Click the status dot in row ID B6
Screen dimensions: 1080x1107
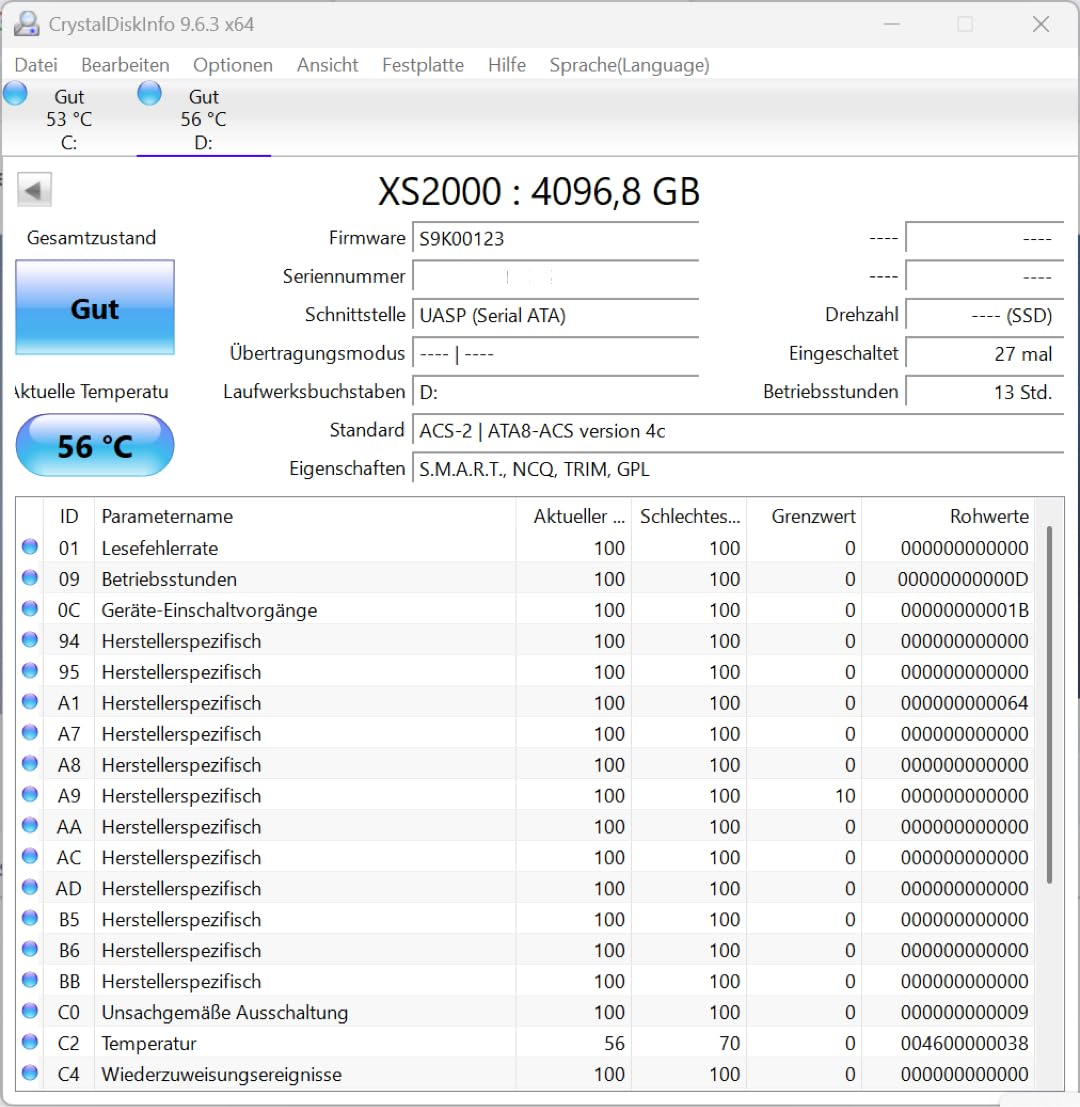click(30, 950)
